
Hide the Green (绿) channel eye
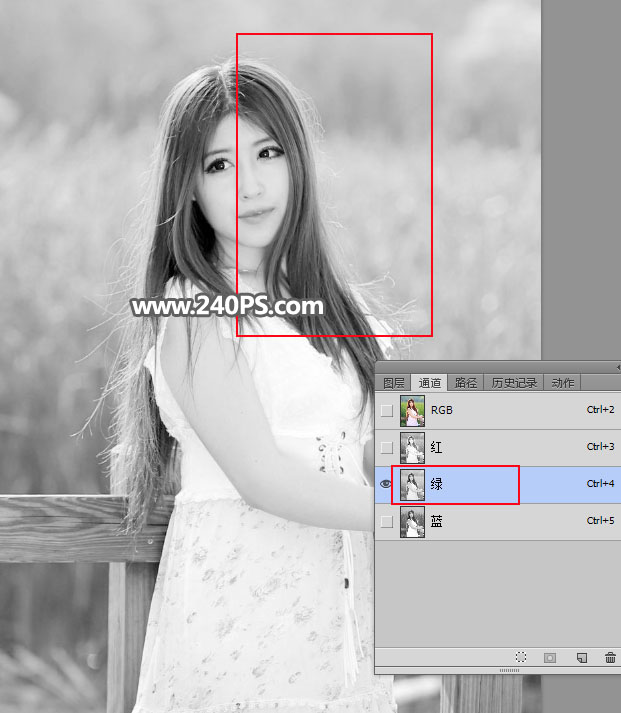(x=386, y=484)
